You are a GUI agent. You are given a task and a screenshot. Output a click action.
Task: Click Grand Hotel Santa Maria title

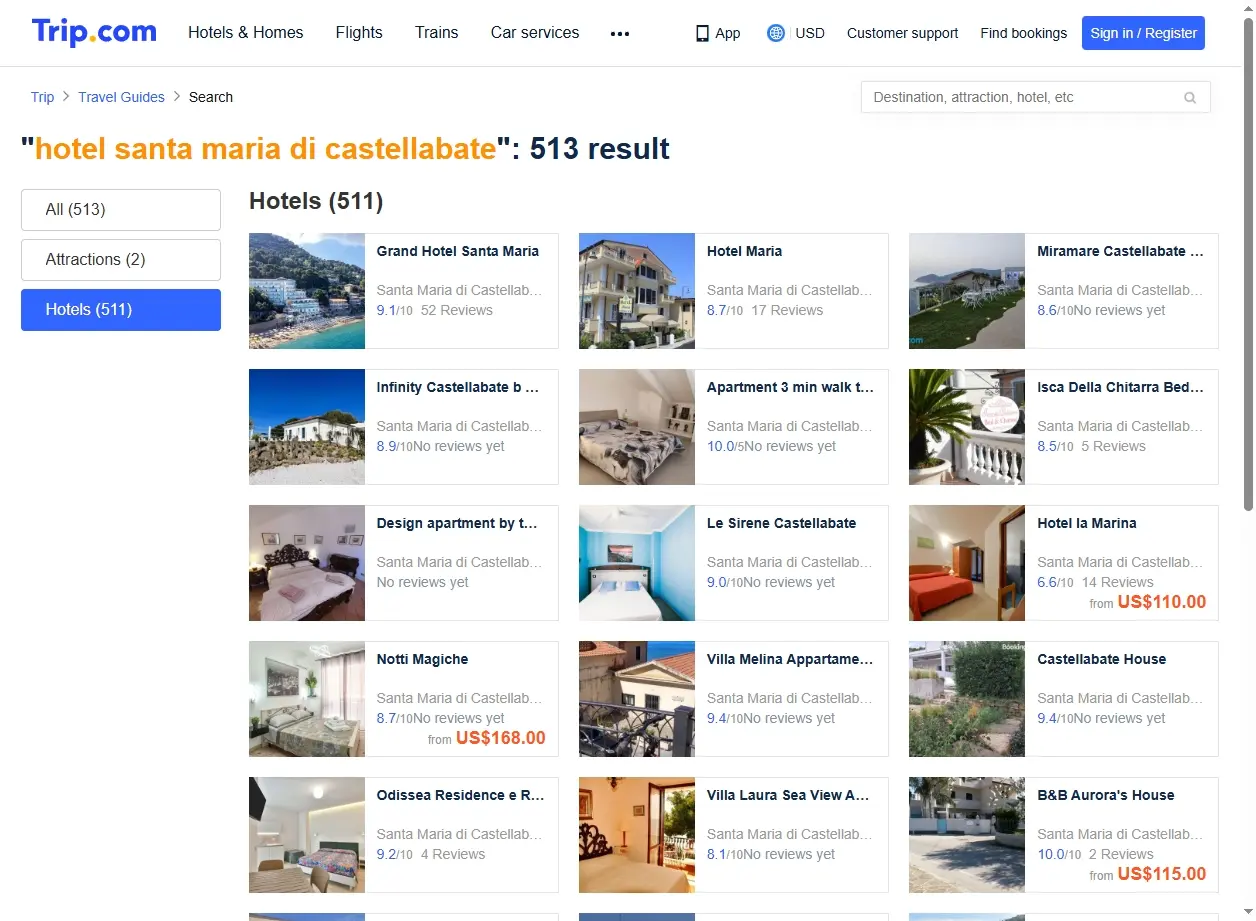point(458,251)
